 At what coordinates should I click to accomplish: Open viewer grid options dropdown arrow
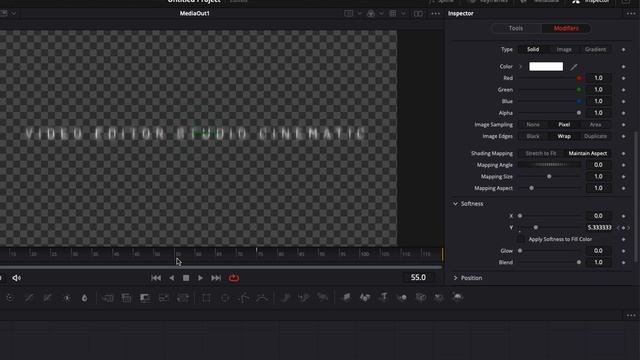(x=404, y=13)
